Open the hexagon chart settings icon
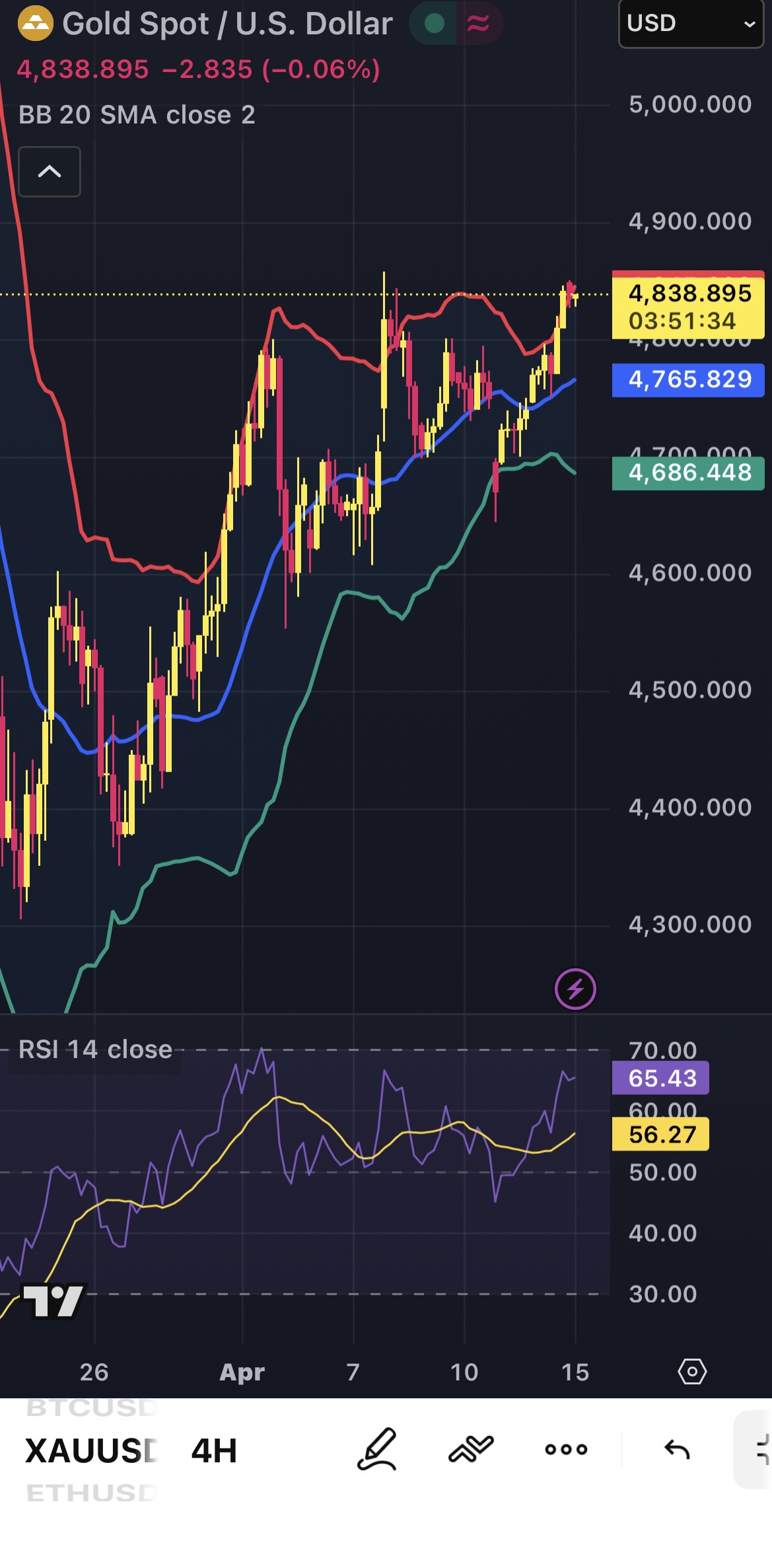The image size is (772, 1568). tap(692, 1372)
